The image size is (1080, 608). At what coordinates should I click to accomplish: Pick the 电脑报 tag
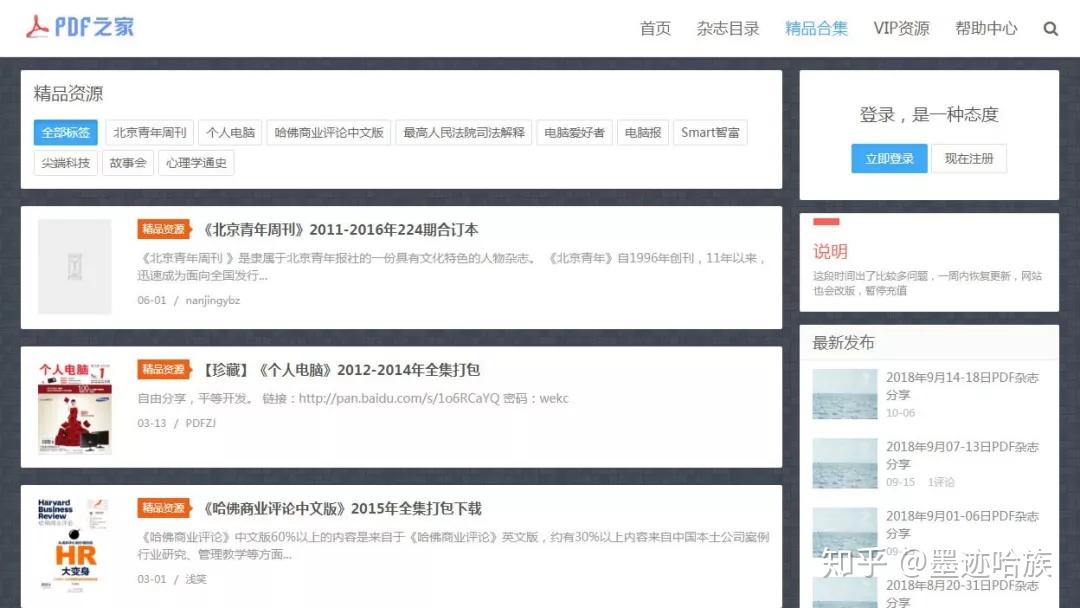(643, 132)
